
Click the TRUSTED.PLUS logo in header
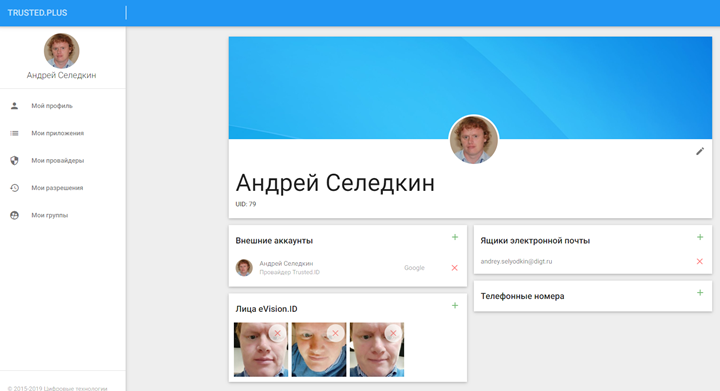tap(37, 13)
